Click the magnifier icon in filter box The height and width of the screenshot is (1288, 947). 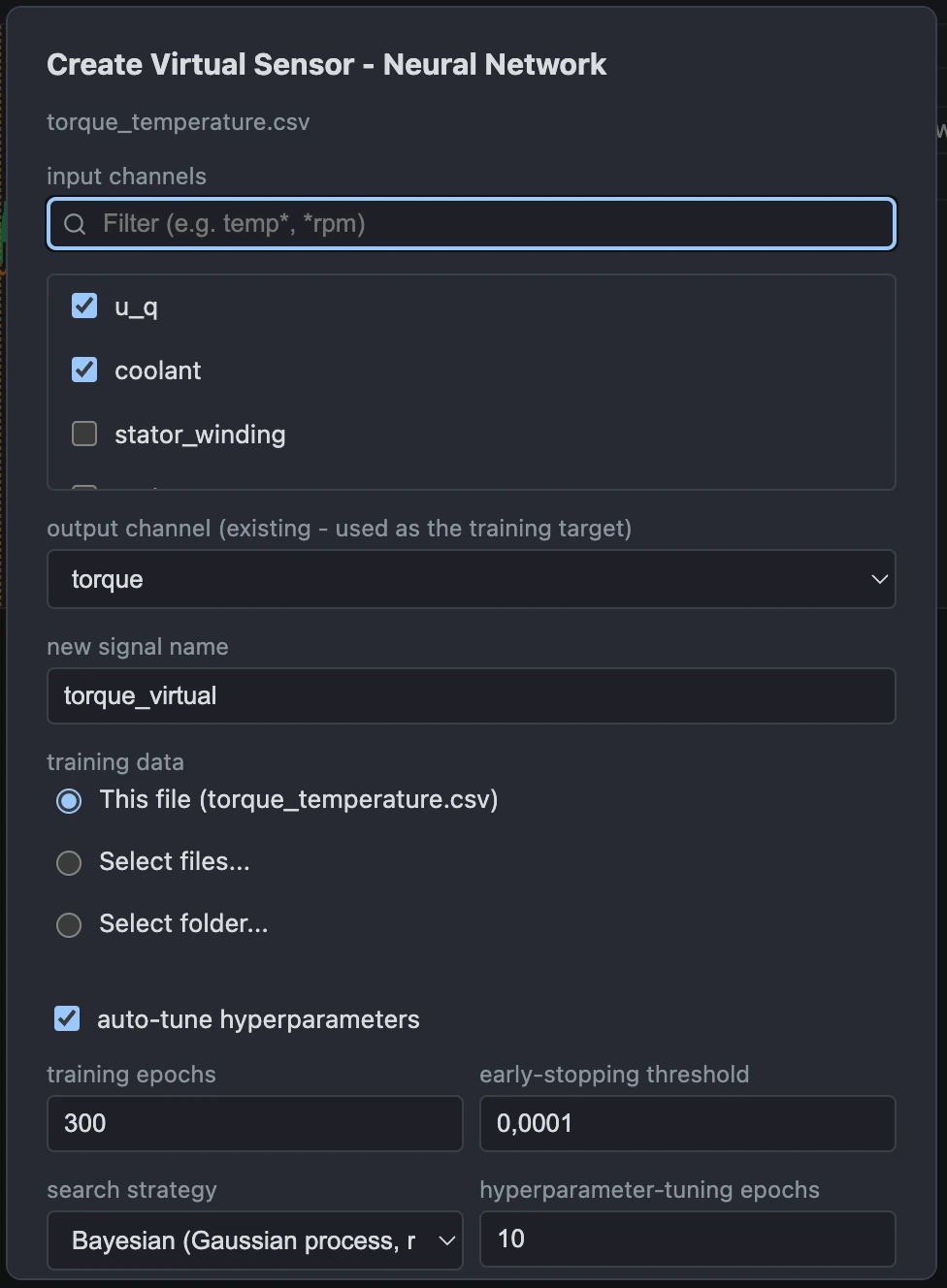(x=75, y=224)
